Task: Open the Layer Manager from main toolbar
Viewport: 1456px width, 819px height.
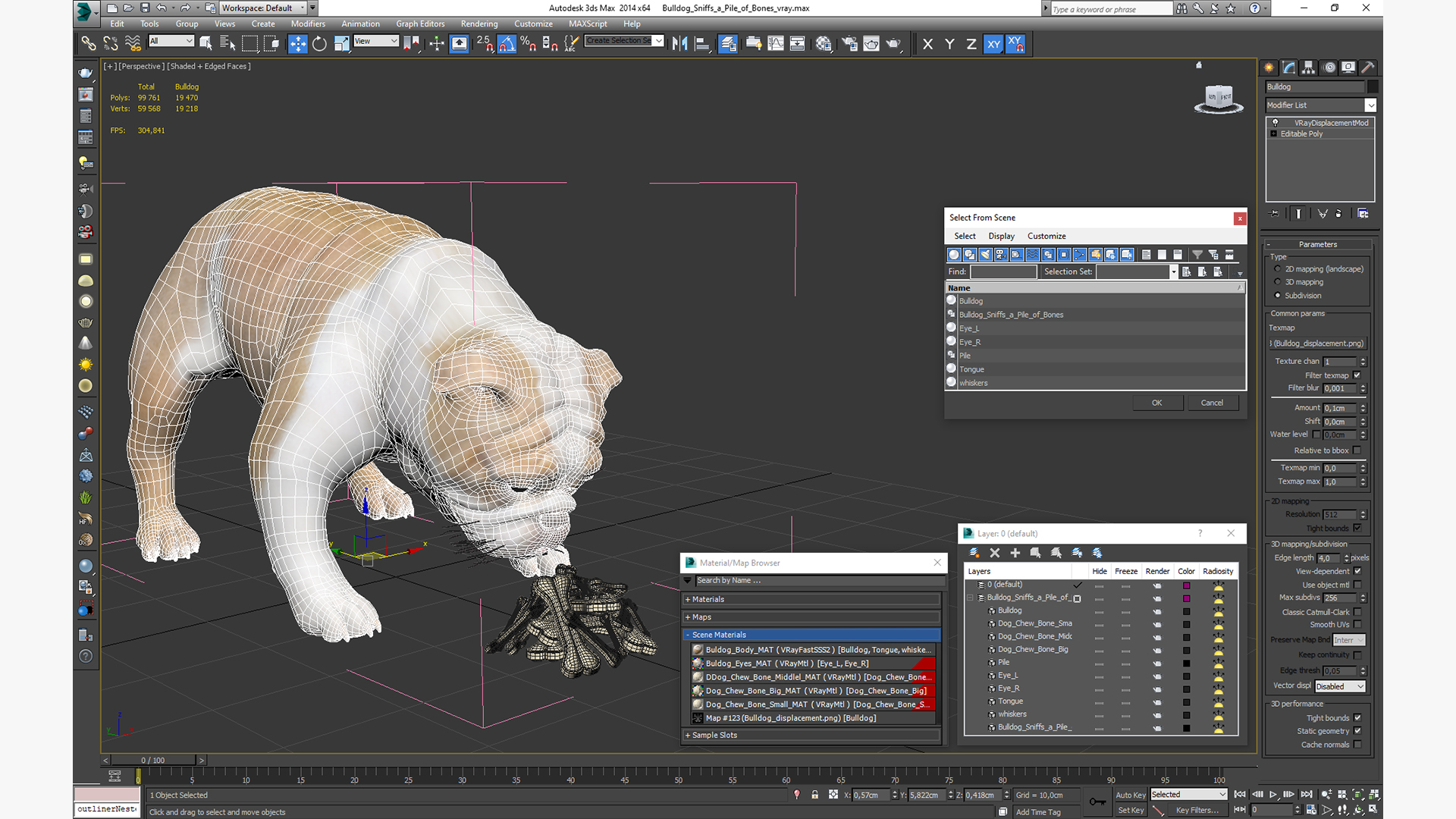Action: pyautogui.click(x=728, y=43)
